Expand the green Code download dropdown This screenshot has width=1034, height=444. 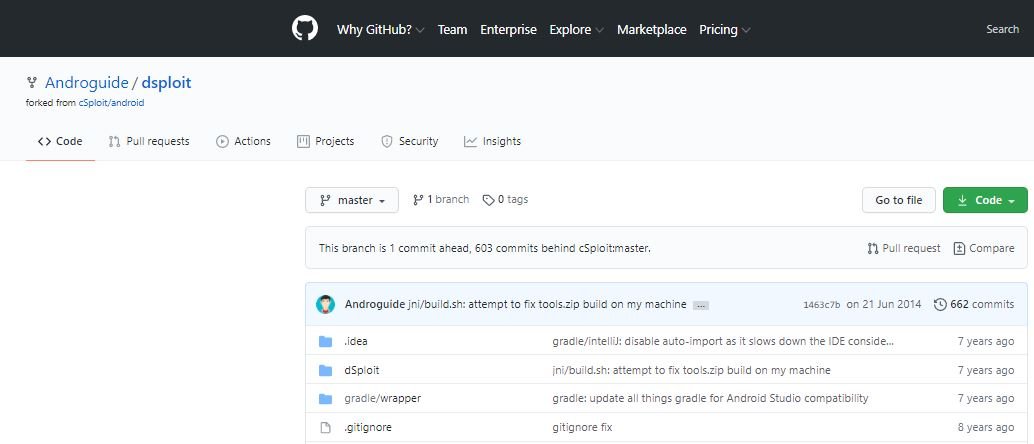[x=985, y=200]
